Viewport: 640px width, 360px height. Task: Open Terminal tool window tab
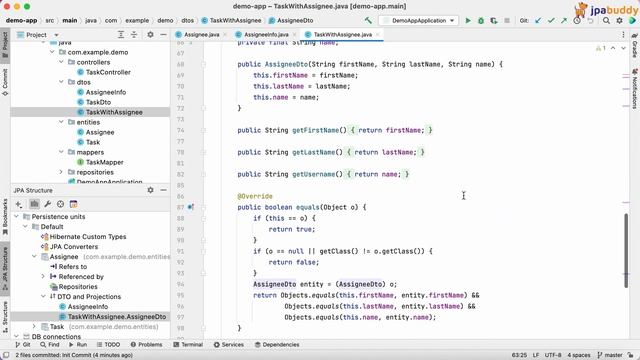(188, 344)
